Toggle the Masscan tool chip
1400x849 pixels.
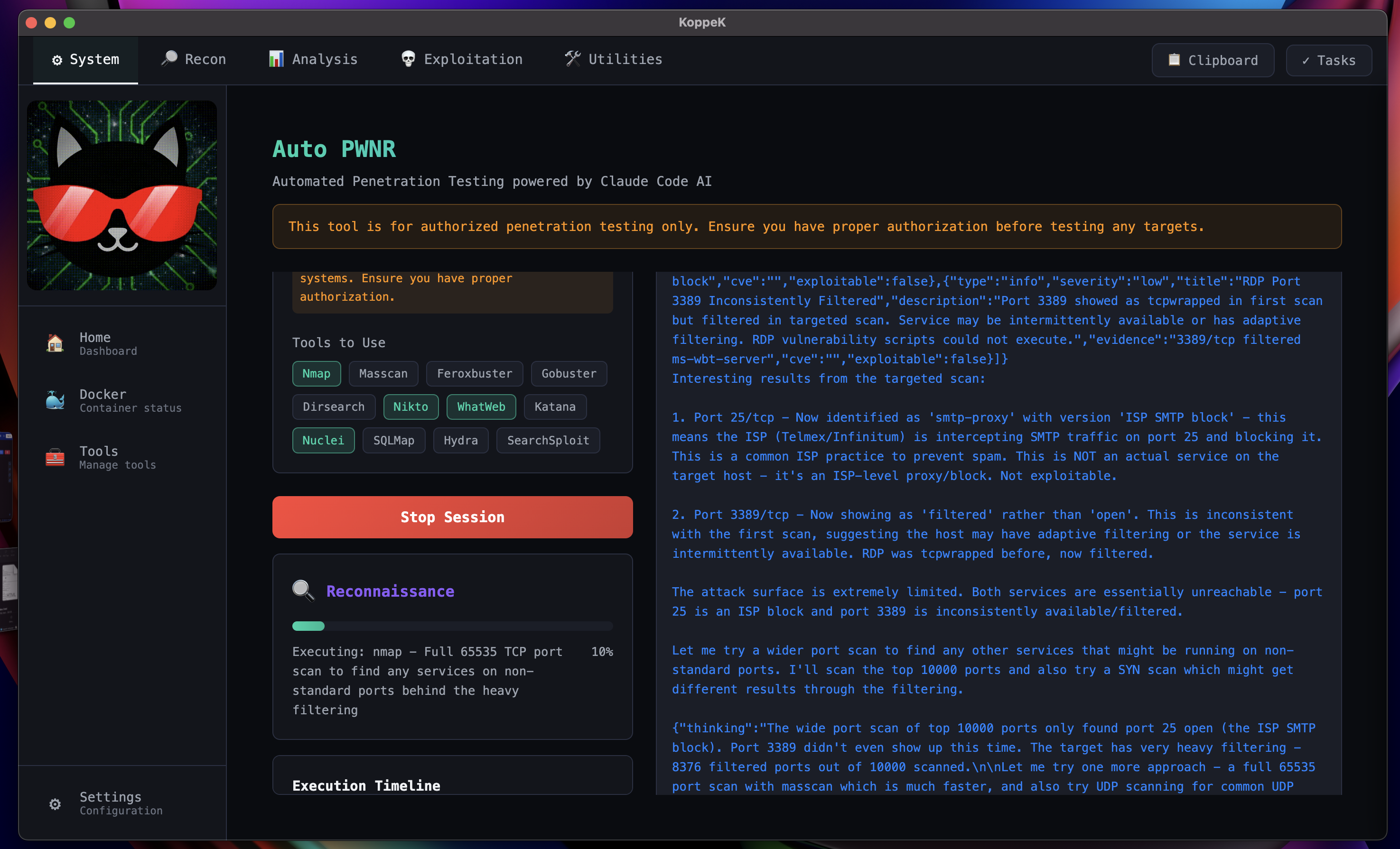(383, 373)
